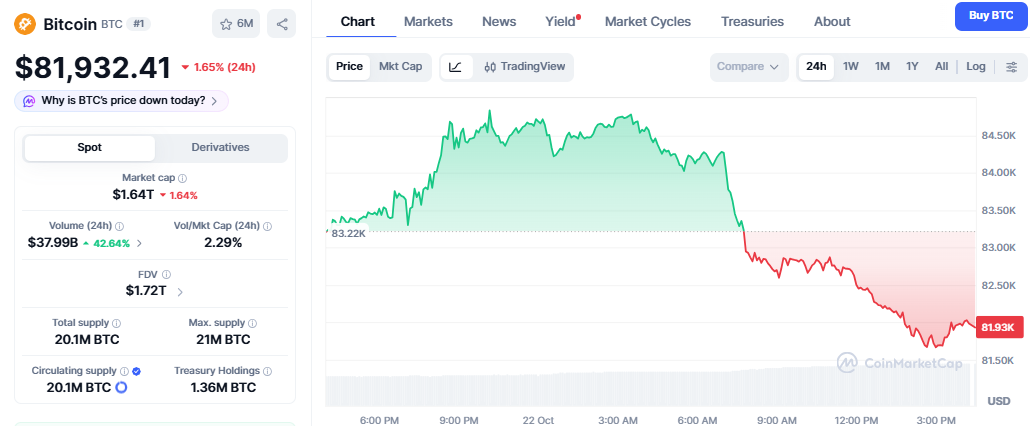The image size is (1030, 426).
Task: Click the verified badge near Circulating supply
Action: coord(136,371)
